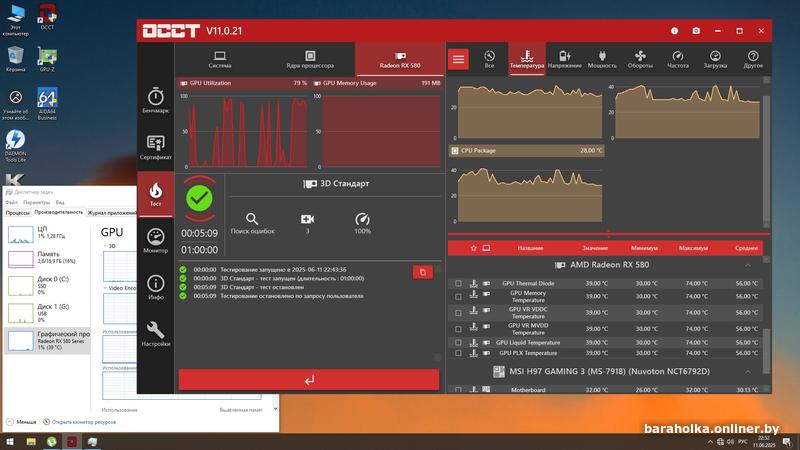800x450 pixels.
Task: Open DAEMON Tools Lite desktop icon
Action: [15, 146]
